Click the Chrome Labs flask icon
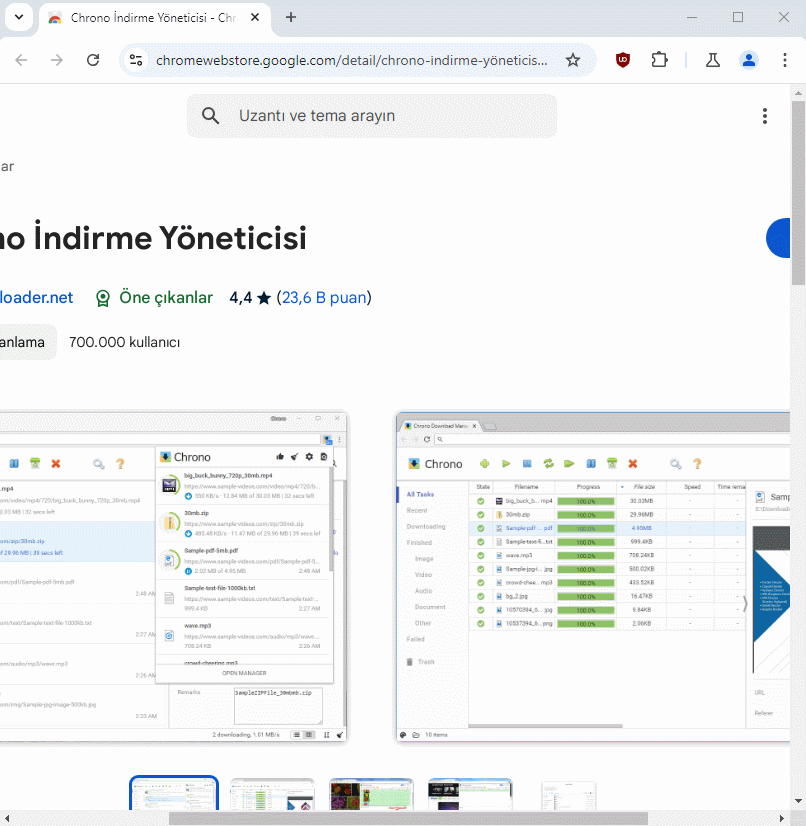 [713, 60]
